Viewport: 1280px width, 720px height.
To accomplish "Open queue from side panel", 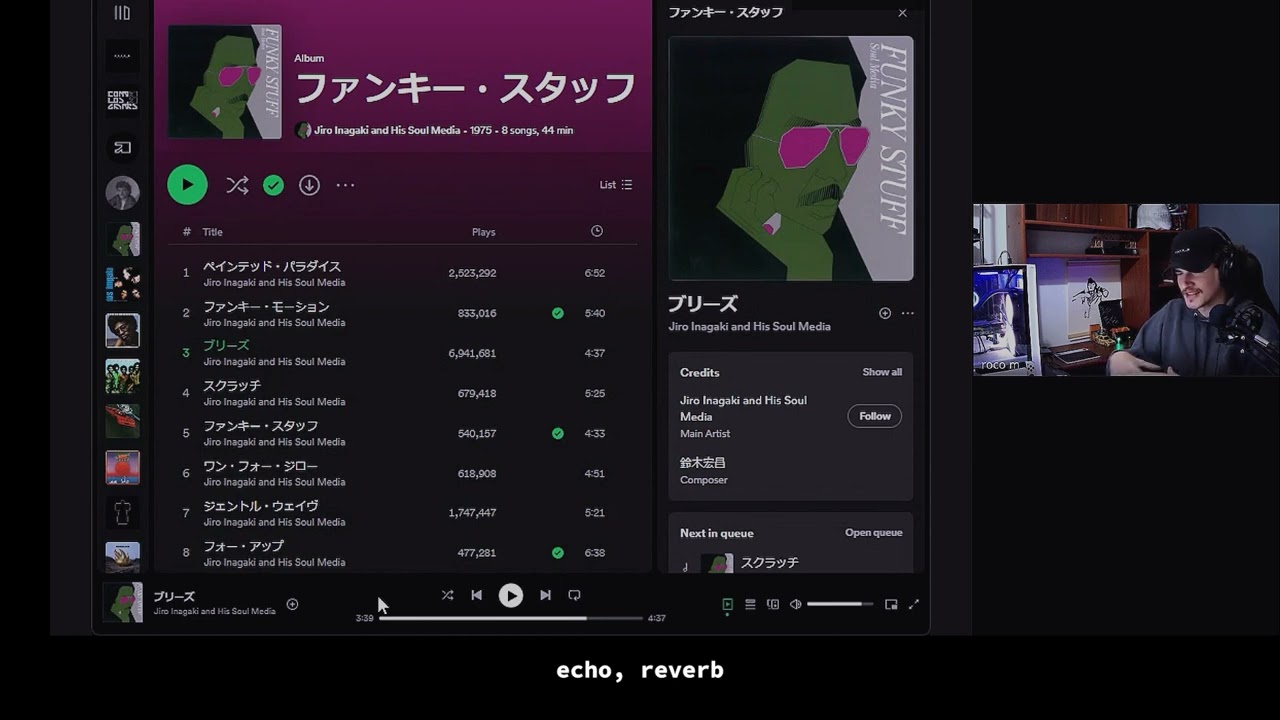I will click(x=874, y=533).
